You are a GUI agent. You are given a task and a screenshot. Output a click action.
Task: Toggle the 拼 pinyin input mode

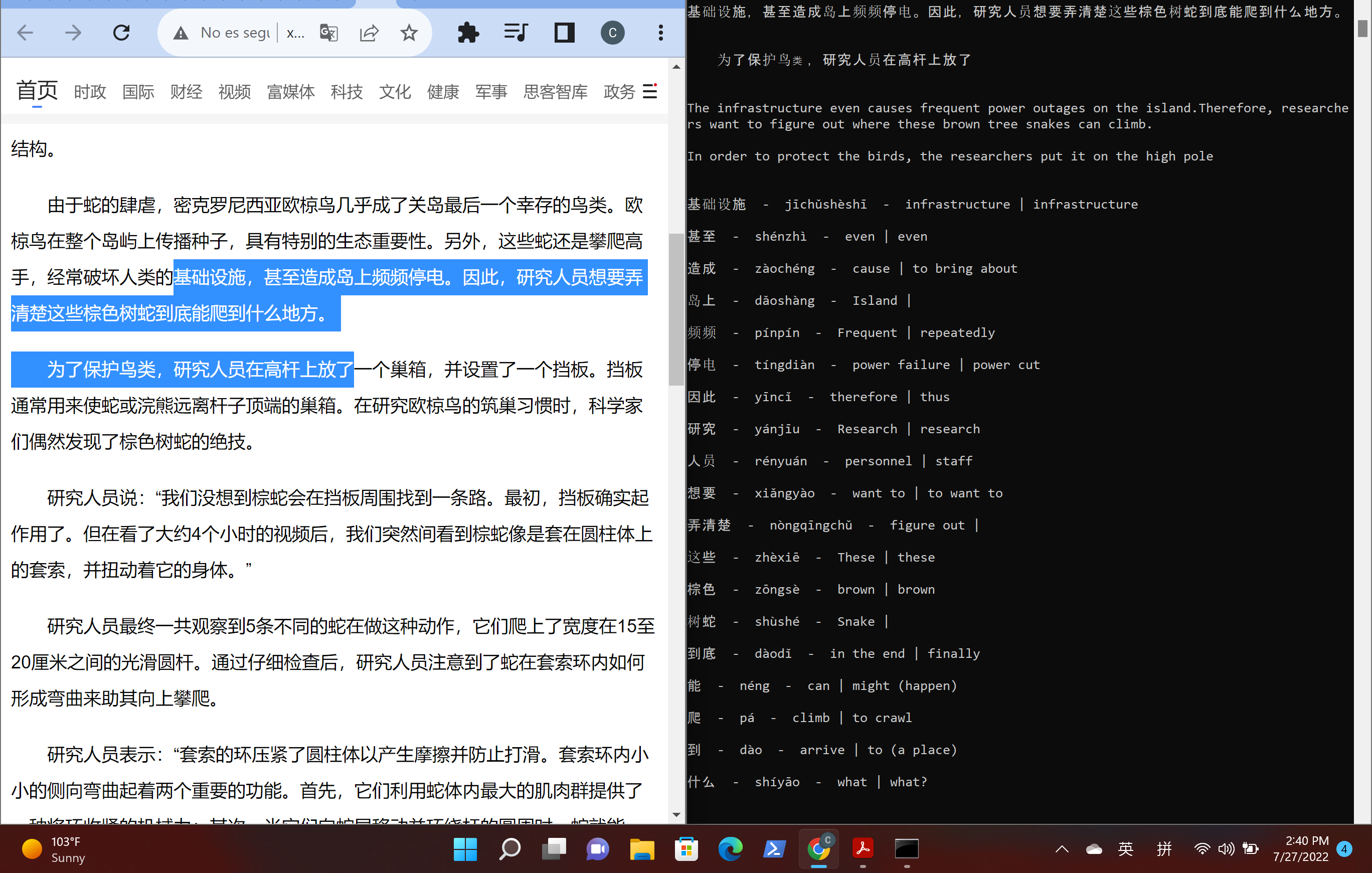click(x=1164, y=849)
